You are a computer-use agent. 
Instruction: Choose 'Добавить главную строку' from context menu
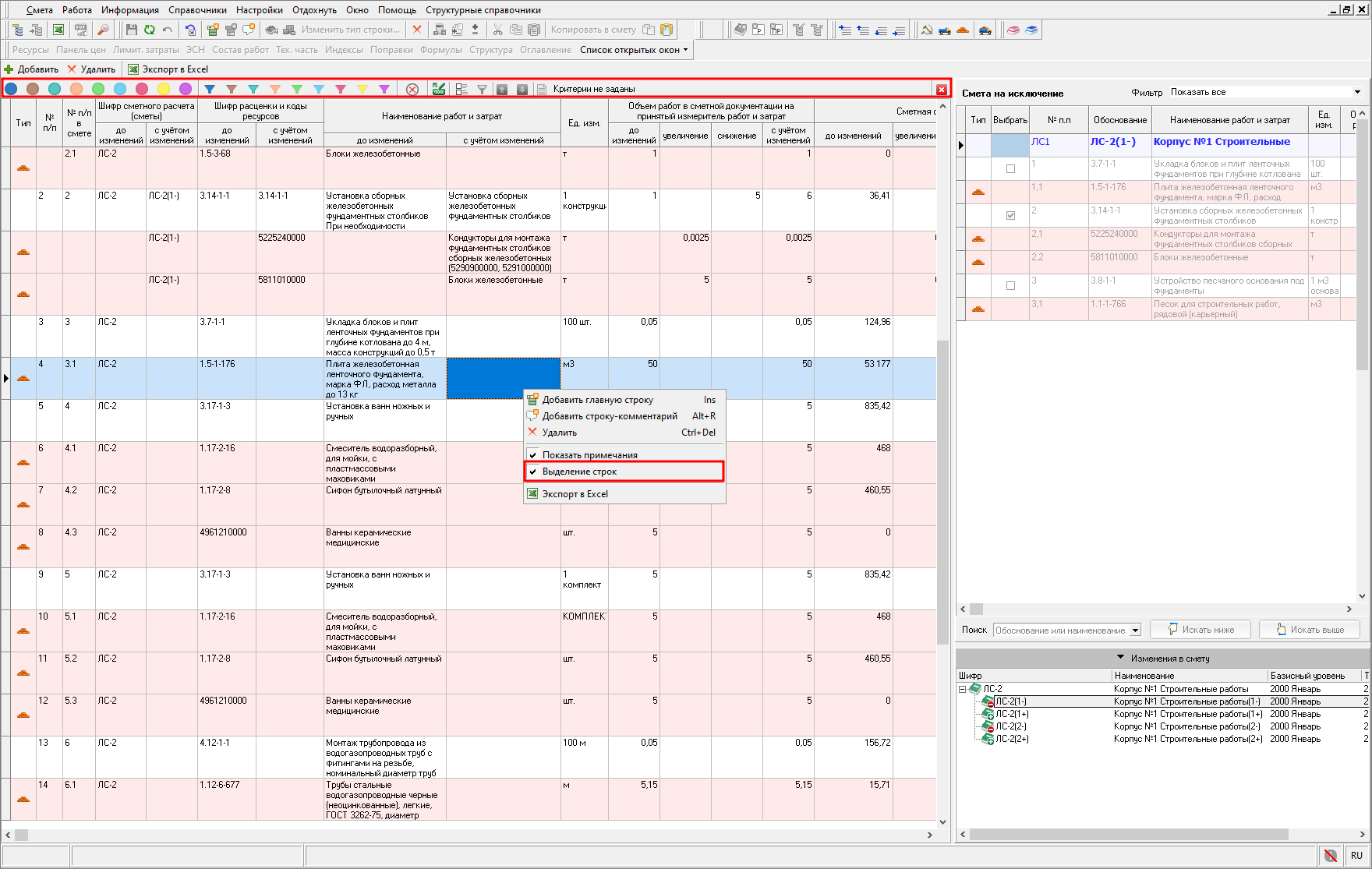tap(624, 400)
